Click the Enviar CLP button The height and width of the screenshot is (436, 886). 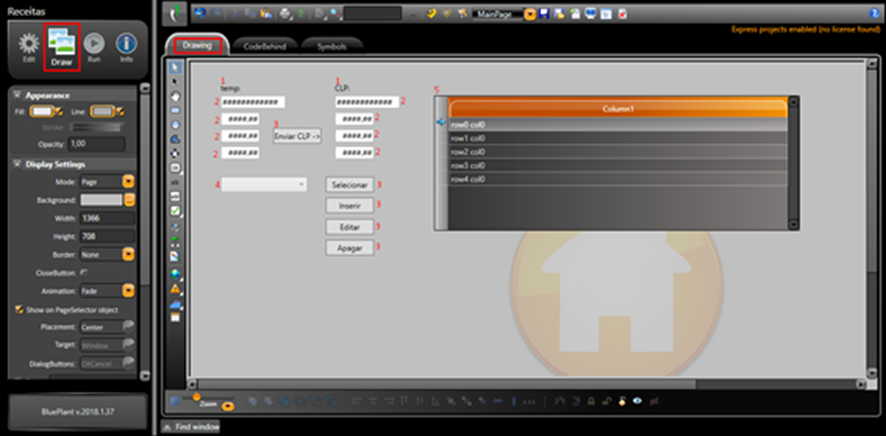[x=296, y=135]
